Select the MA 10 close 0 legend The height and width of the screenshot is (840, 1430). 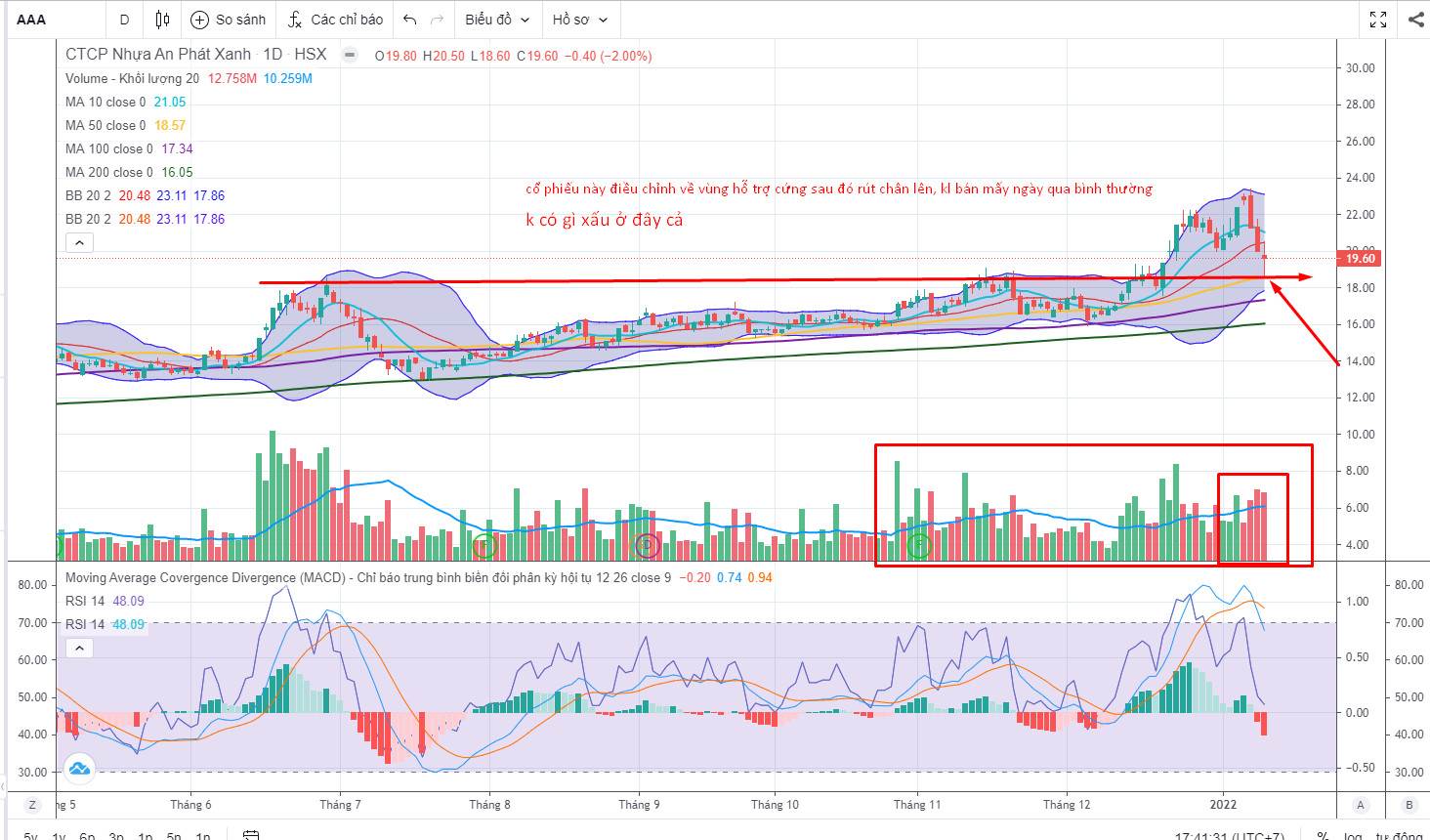[105, 102]
